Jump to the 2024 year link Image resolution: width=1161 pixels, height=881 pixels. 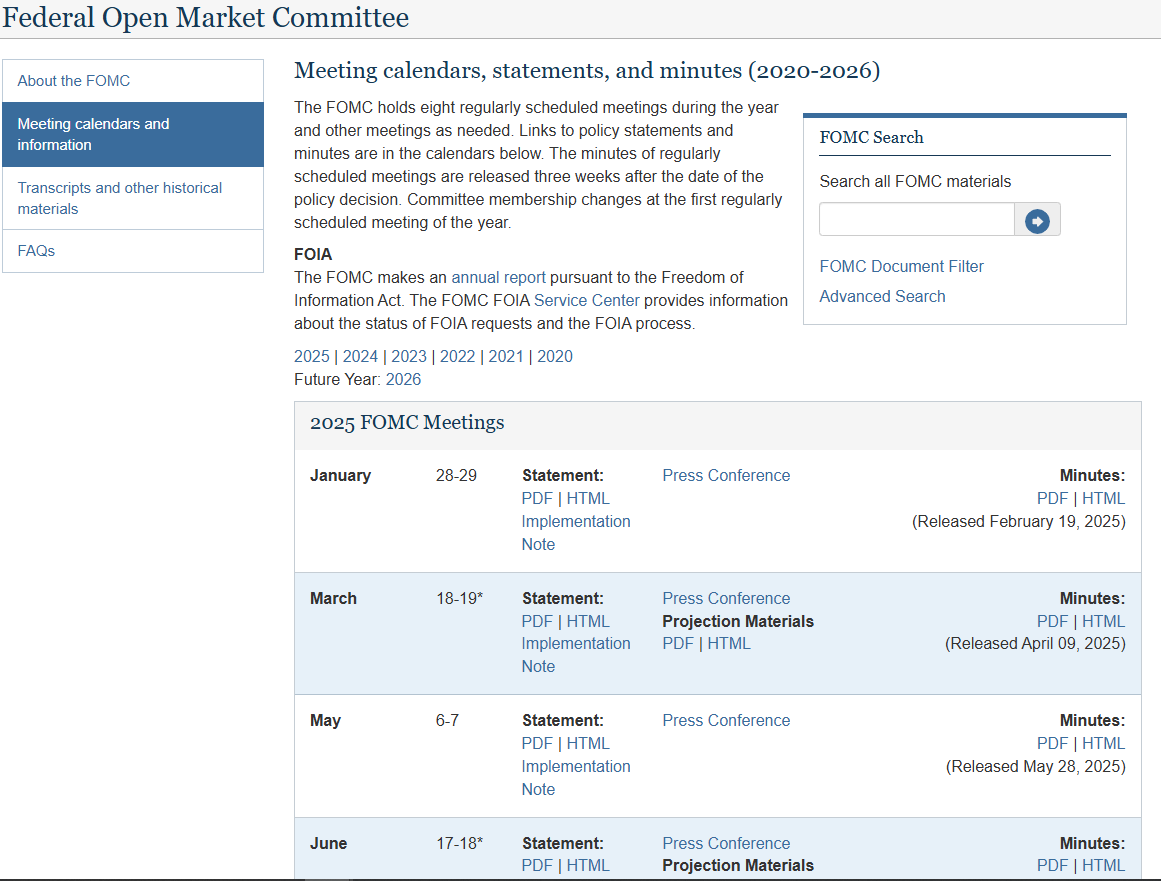tap(360, 357)
